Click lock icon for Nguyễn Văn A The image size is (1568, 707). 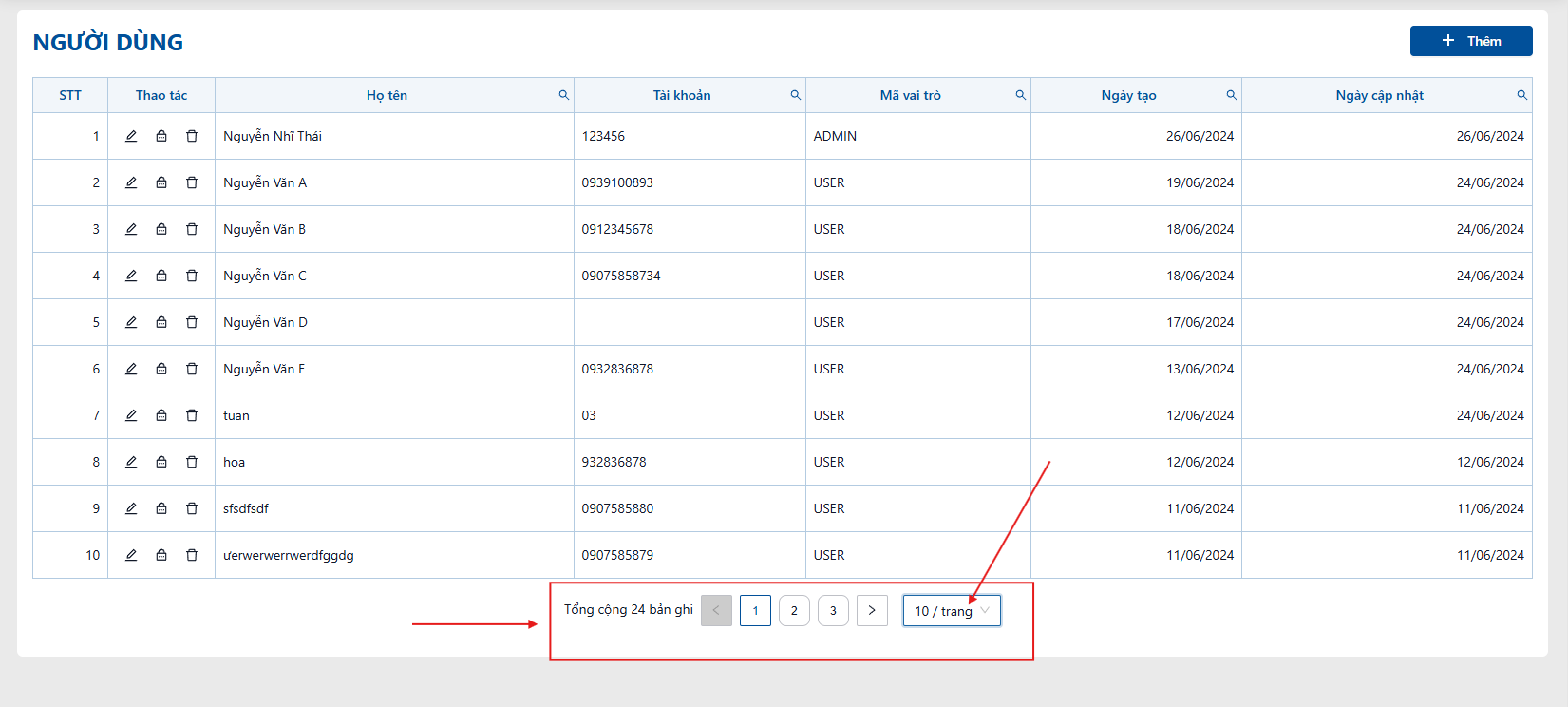click(161, 182)
